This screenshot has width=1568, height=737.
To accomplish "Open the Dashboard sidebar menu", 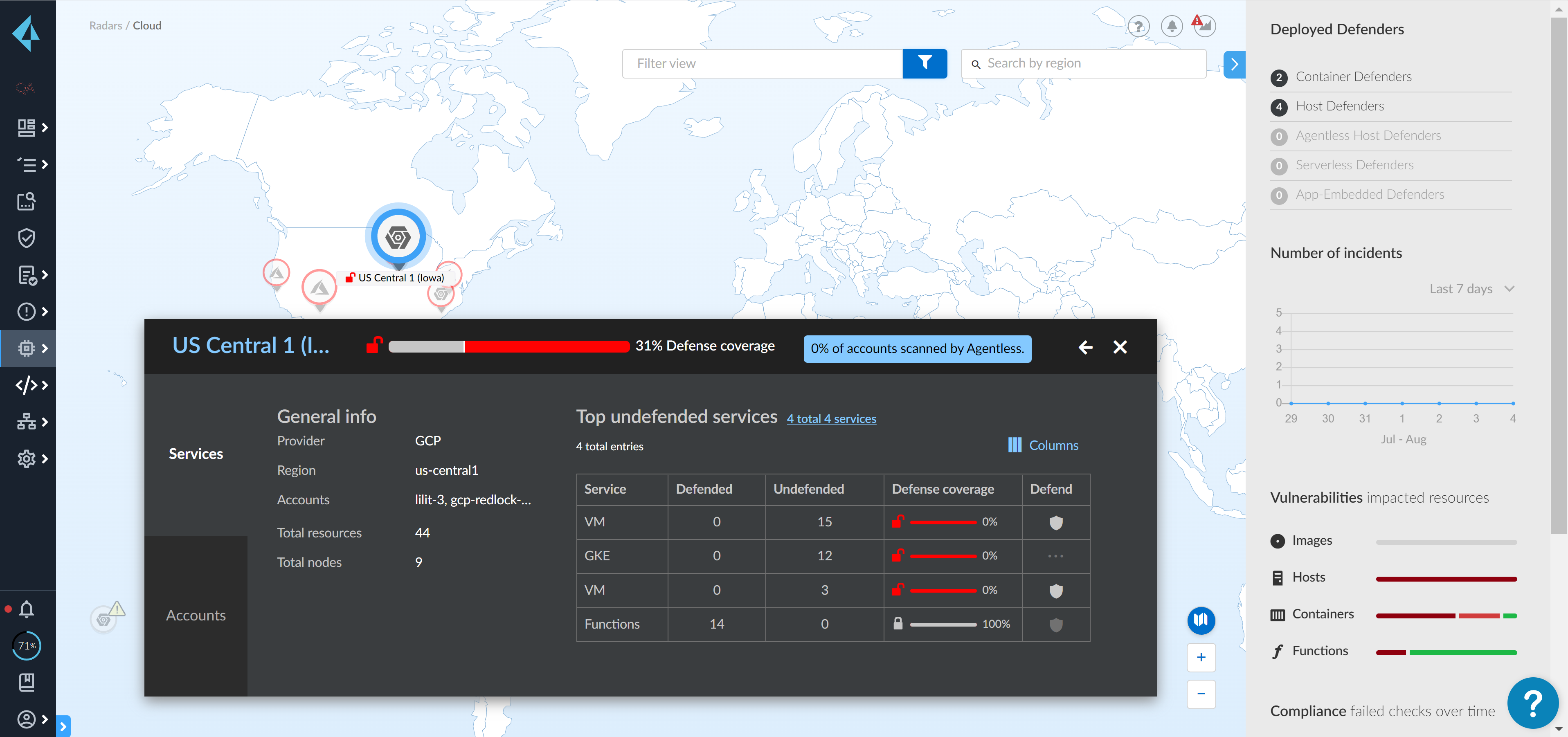I will [26, 127].
